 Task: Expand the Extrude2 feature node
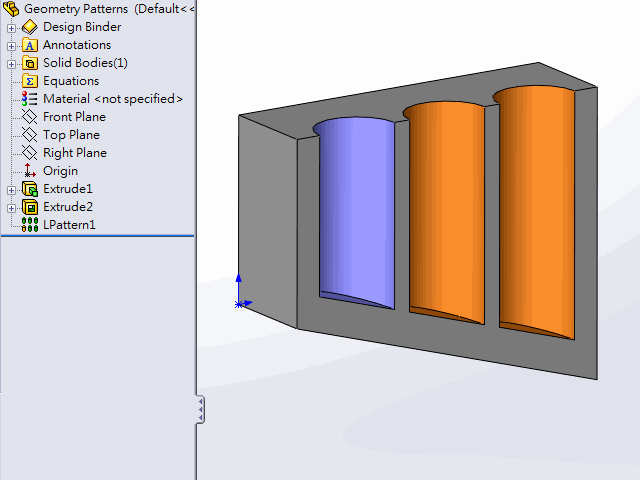[x=11, y=208]
